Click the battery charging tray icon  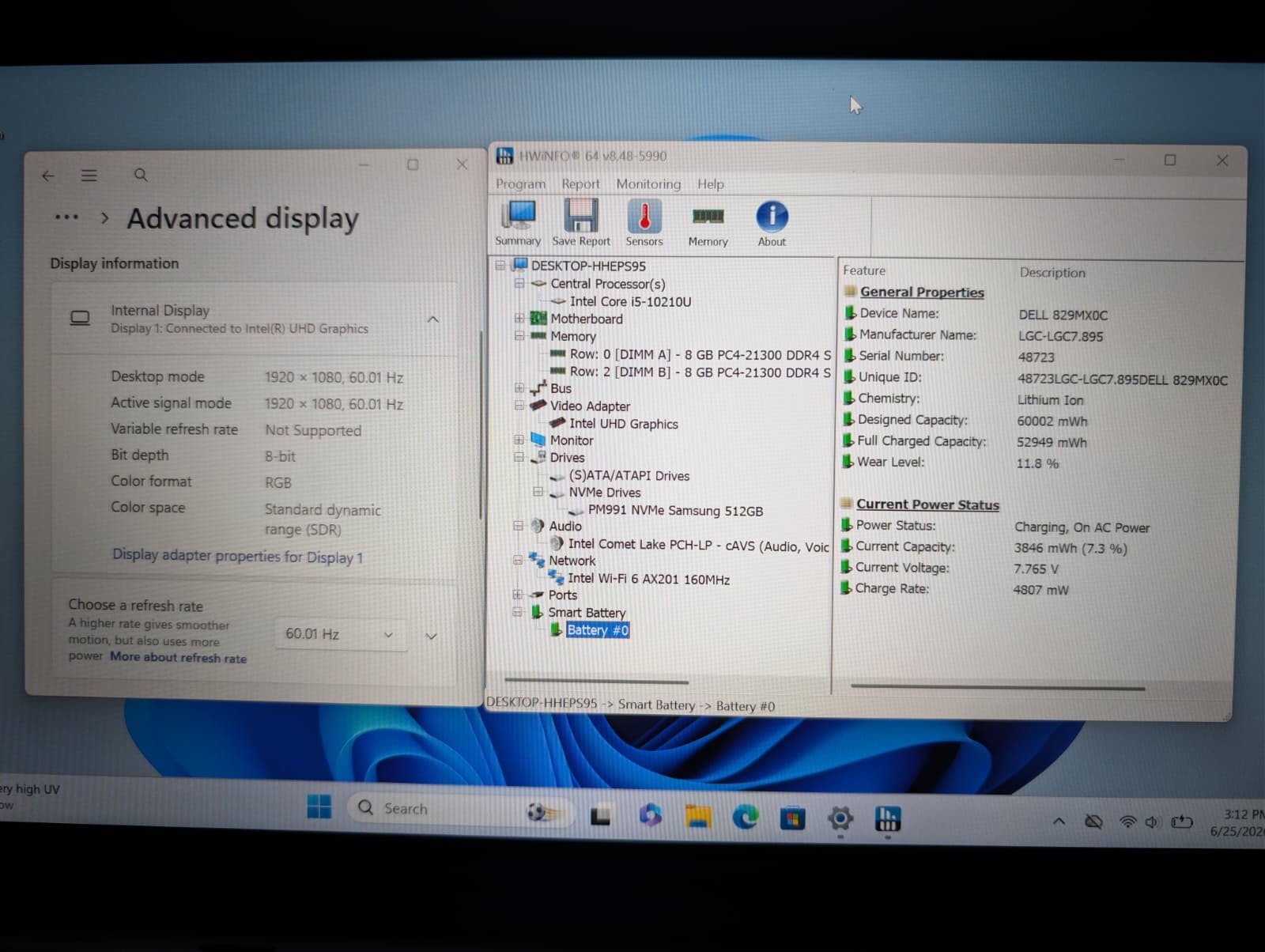tap(1182, 822)
